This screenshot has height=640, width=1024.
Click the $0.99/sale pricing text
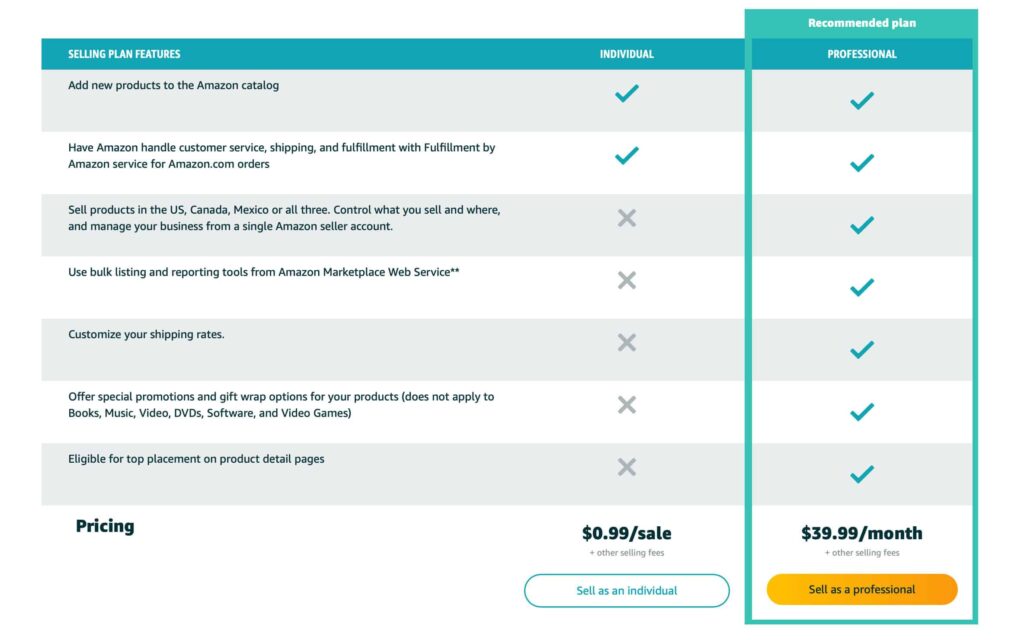[x=626, y=533]
